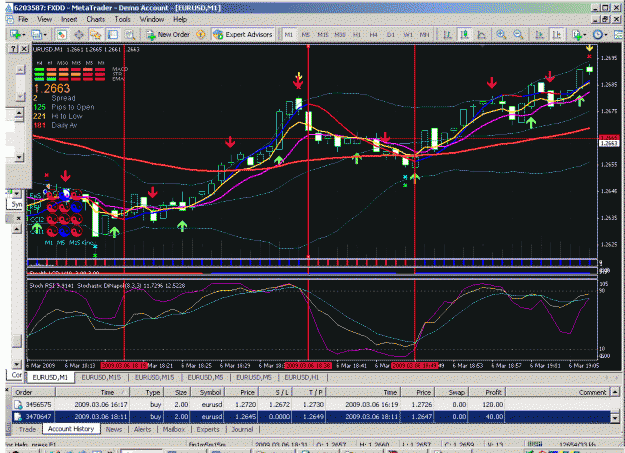Expand the periodicity clock dropdown
This screenshot has width=625, height=453.
tap(606, 35)
